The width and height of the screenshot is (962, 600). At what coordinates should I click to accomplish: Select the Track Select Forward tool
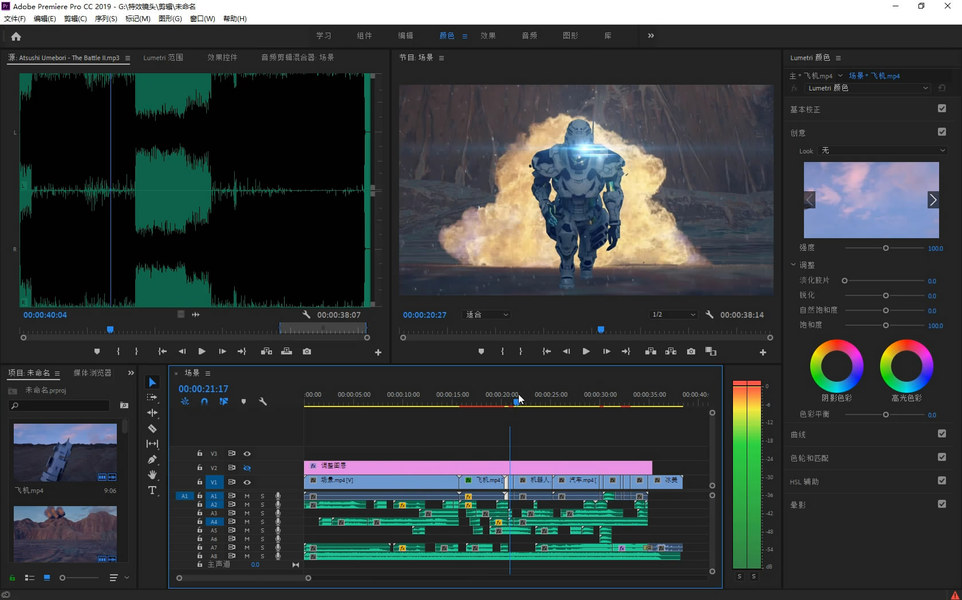(x=152, y=398)
